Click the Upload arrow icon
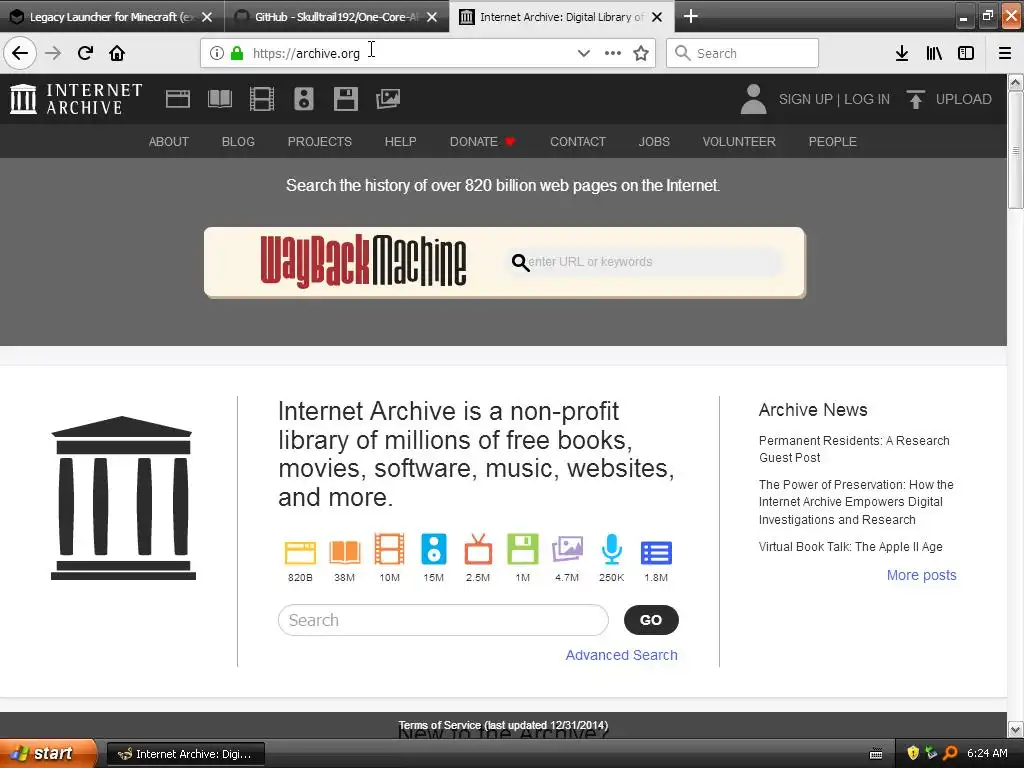1024x768 pixels. point(916,99)
